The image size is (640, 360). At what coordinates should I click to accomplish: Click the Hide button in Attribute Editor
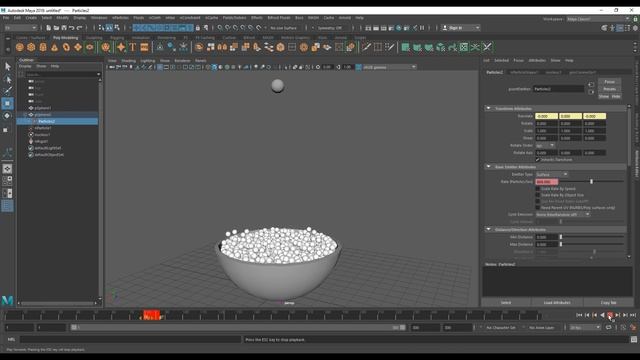pyautogui.click(x=616, y=96)
